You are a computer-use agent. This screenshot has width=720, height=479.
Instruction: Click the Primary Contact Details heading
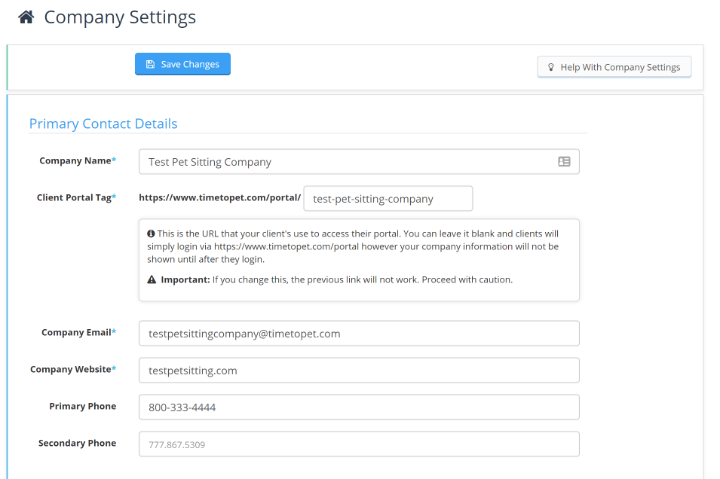coord(103,124)
